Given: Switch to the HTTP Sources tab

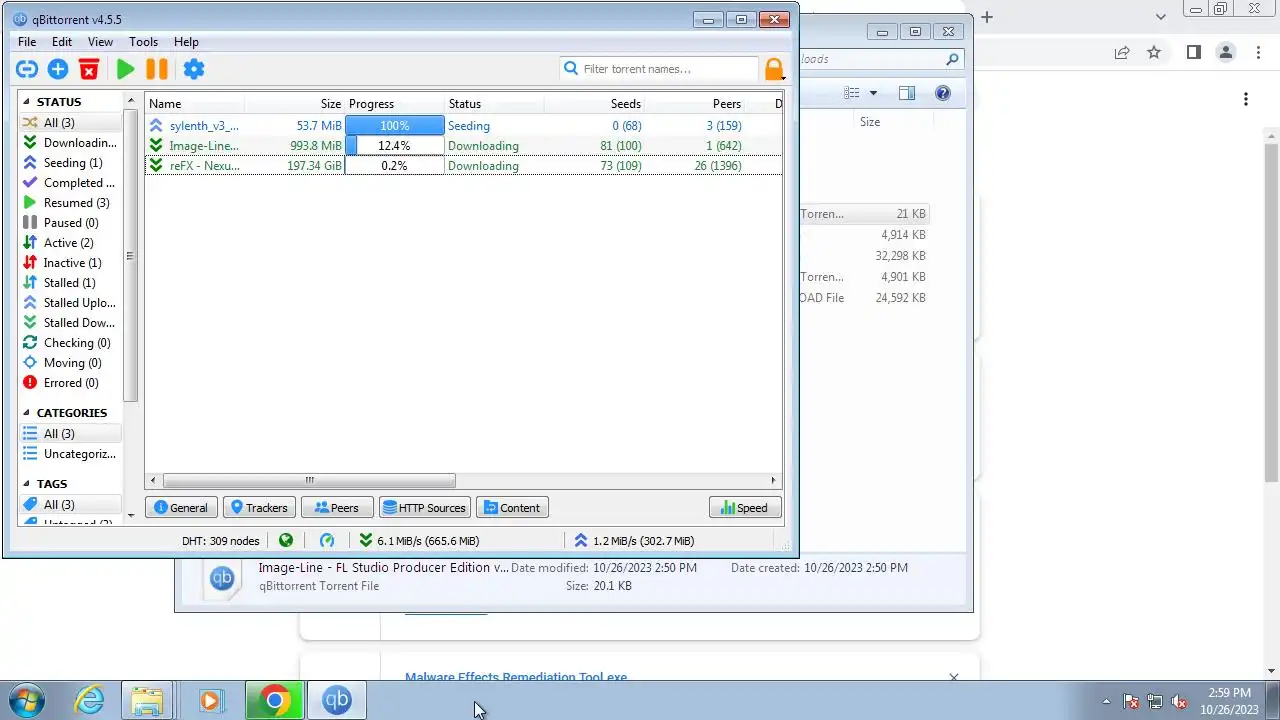Looking at the screenshot, I should click(x=424, y=508).
